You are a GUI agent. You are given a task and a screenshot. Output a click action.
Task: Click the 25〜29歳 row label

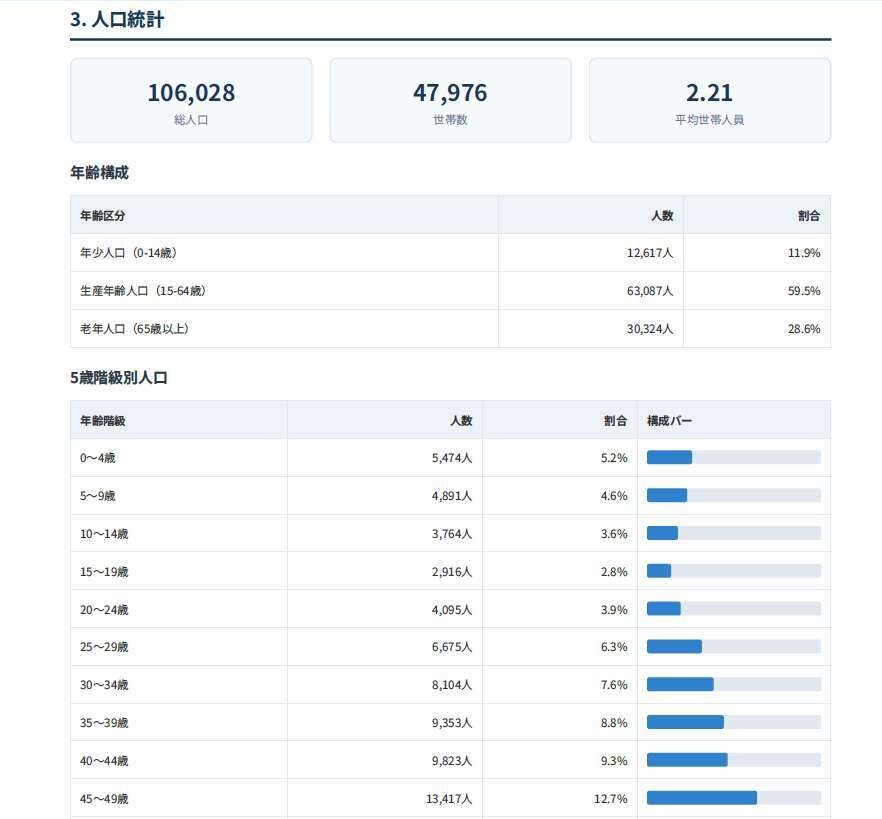(104, 647)
